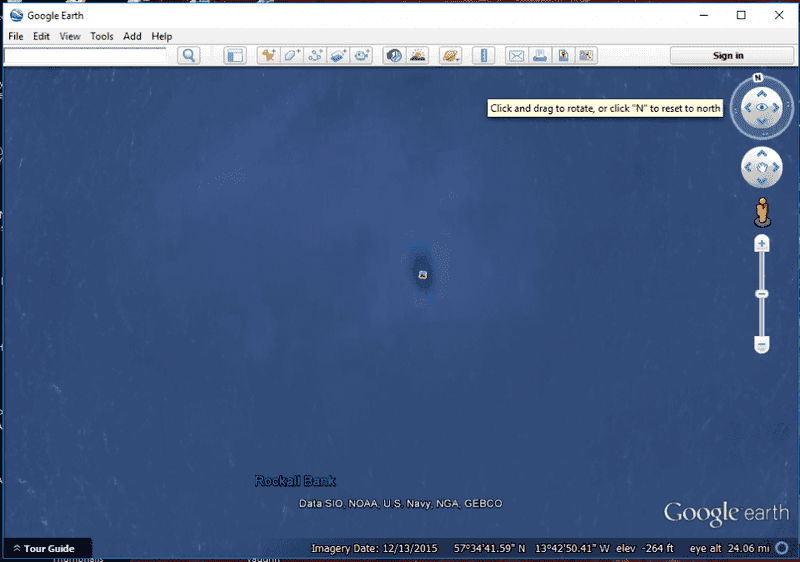Click the Data SIO, NOAA attribution text

point(401,504)
